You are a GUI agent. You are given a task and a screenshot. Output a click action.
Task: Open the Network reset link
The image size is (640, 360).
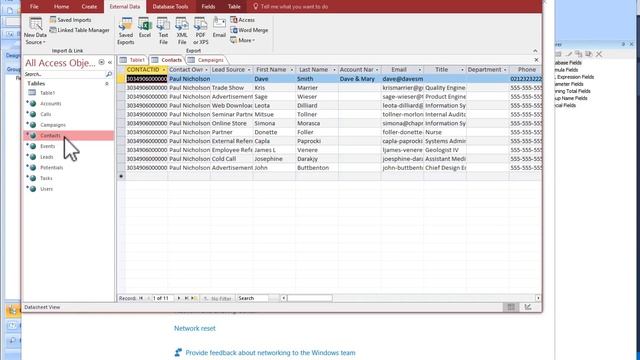coord(195,328)
